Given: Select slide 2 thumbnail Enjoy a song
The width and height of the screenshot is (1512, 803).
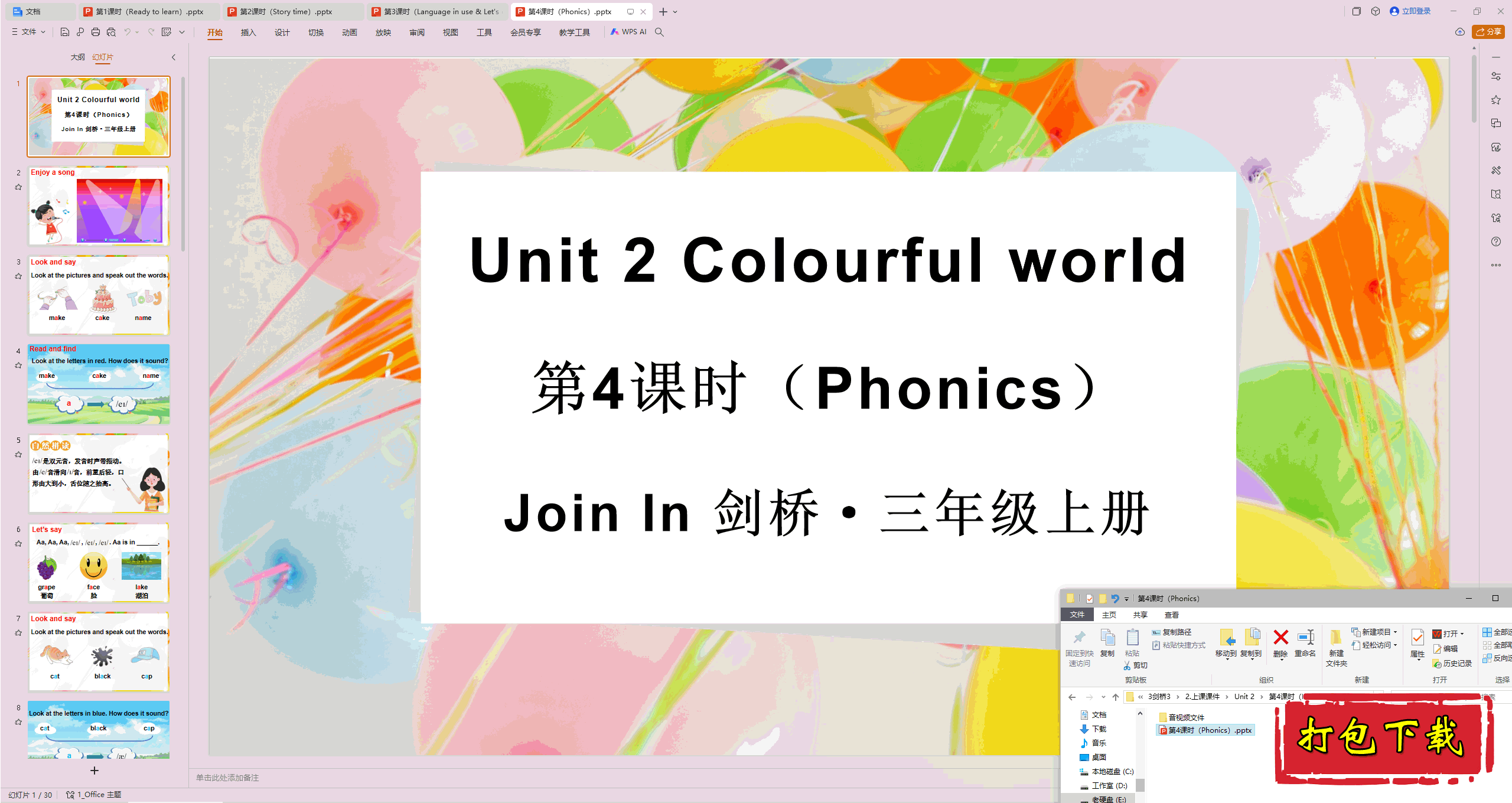Looking at the screenshot, I should [99, 206].
